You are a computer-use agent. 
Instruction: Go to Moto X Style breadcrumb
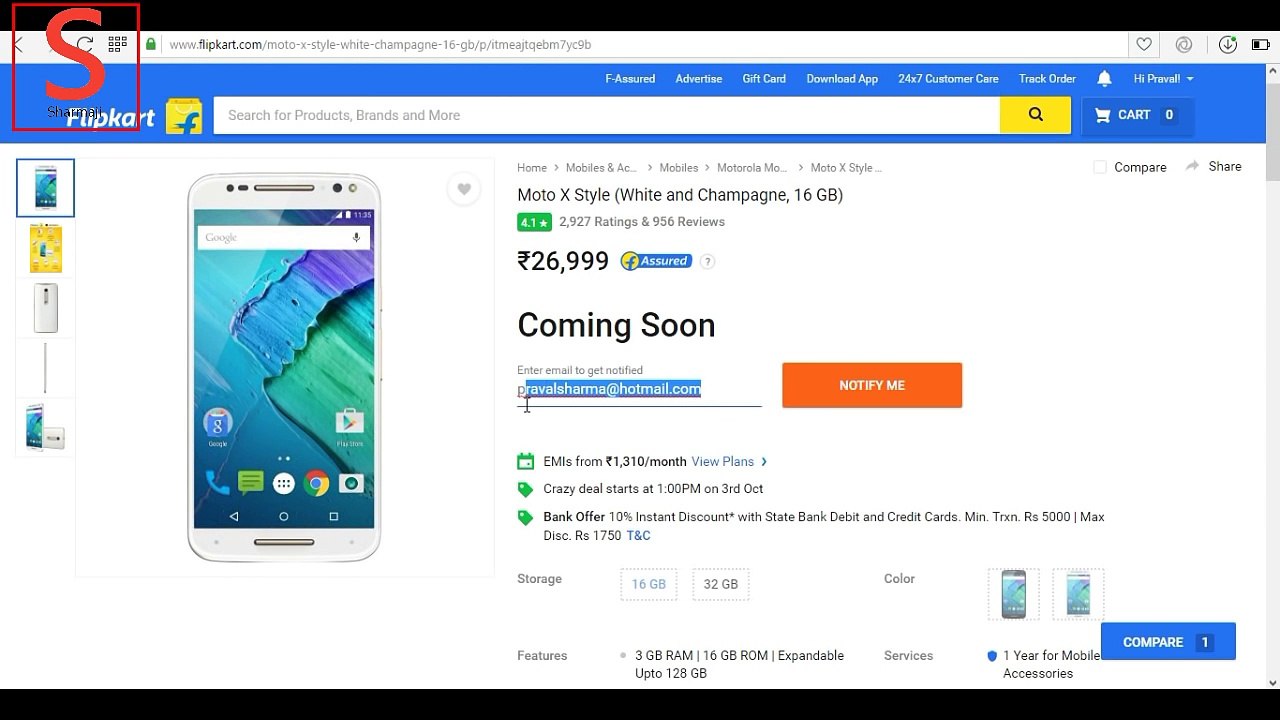(x=846, y=168)
